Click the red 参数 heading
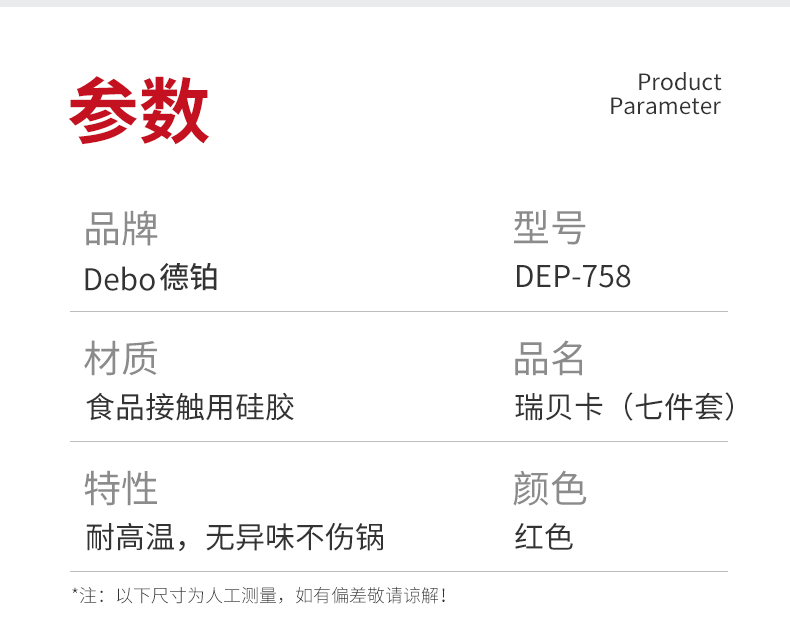Screen dimensions: 790x618 (138, 111)
